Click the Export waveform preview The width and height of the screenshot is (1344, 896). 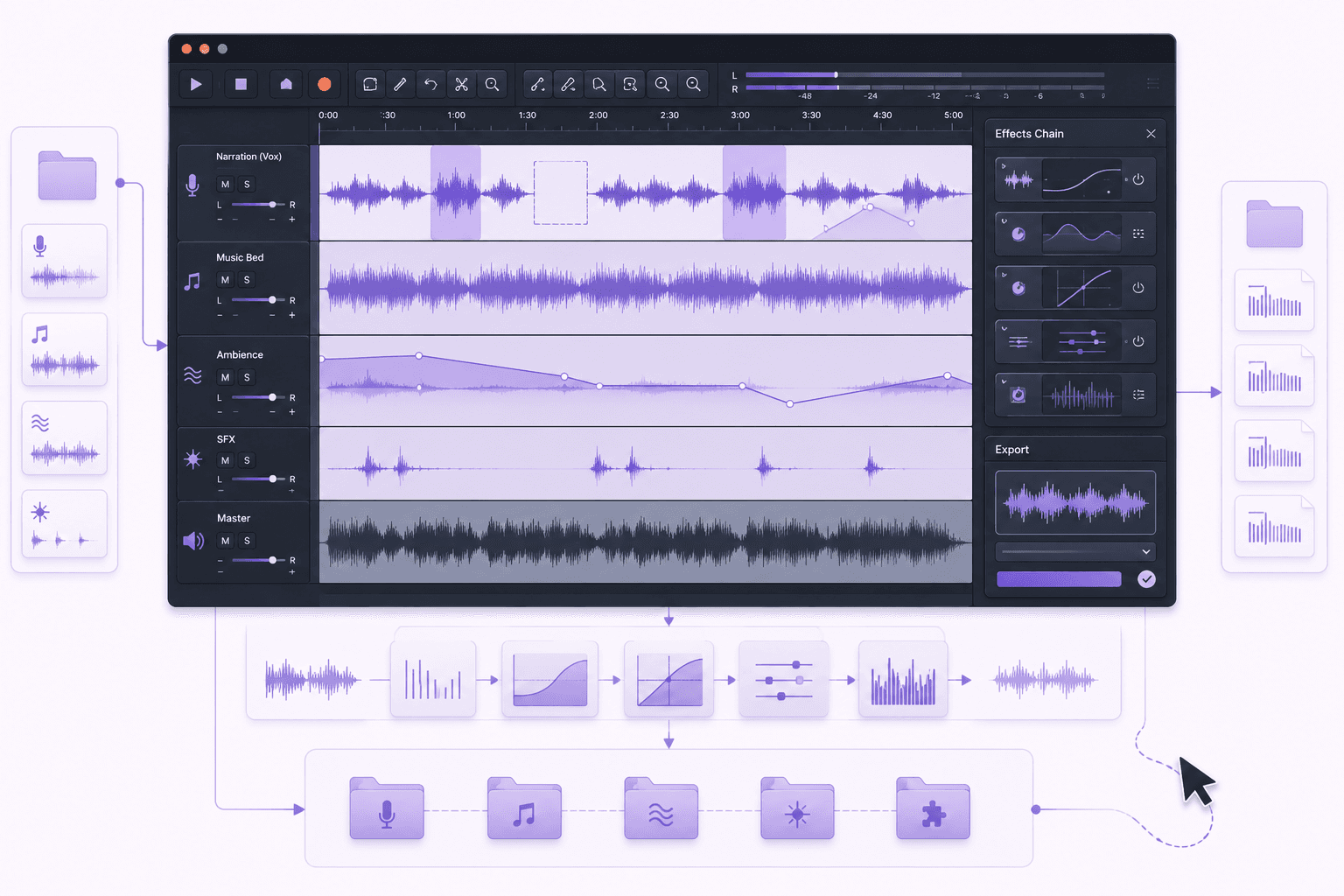[x=1075, y=503]
